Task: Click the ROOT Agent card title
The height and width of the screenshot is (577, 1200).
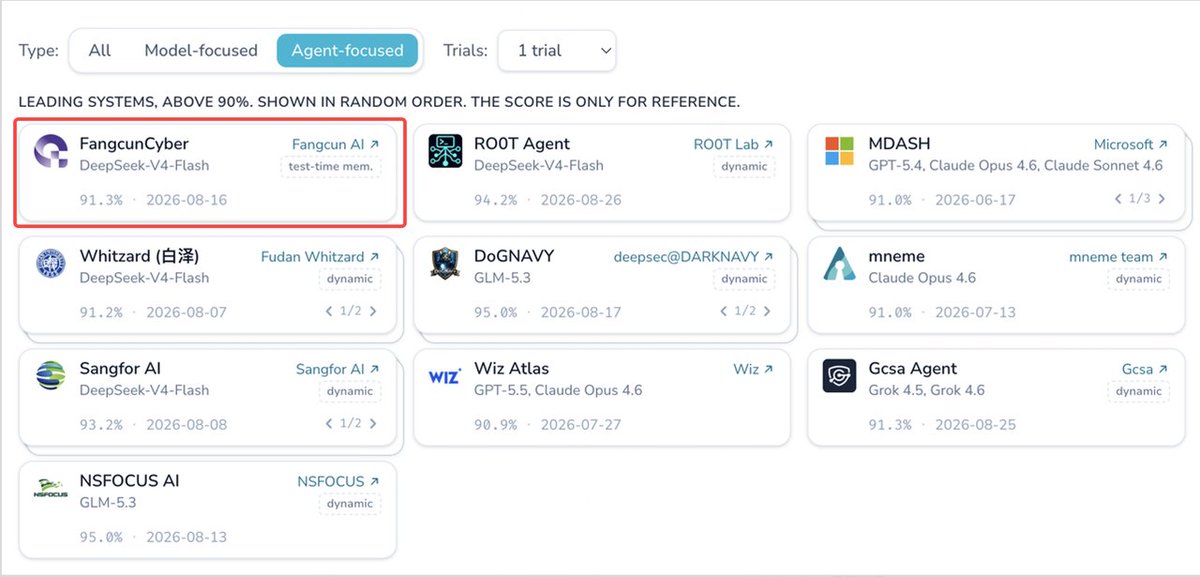Action: 522,144
